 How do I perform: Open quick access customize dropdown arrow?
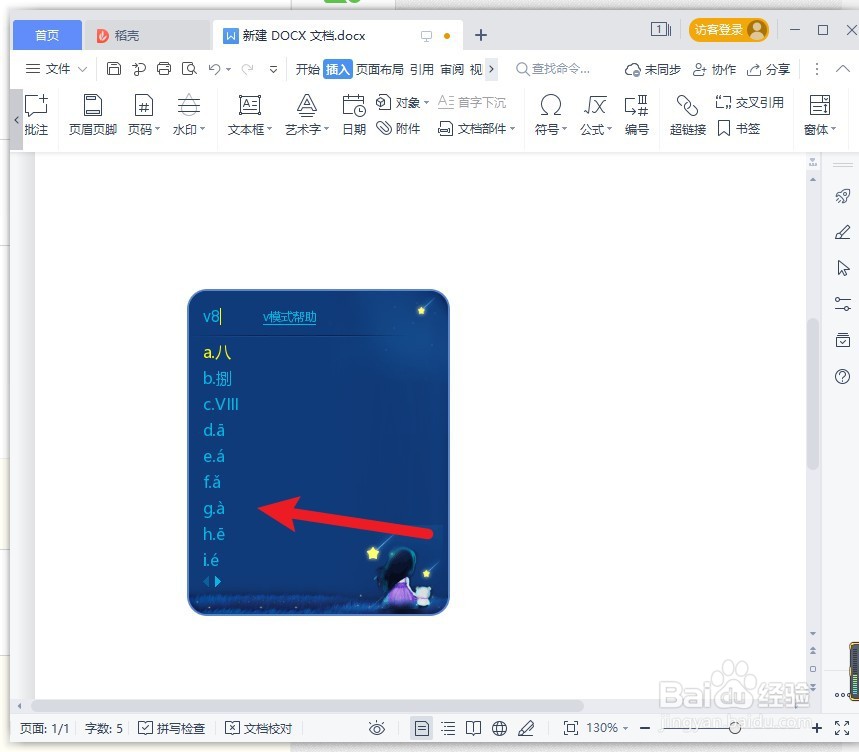273,70
